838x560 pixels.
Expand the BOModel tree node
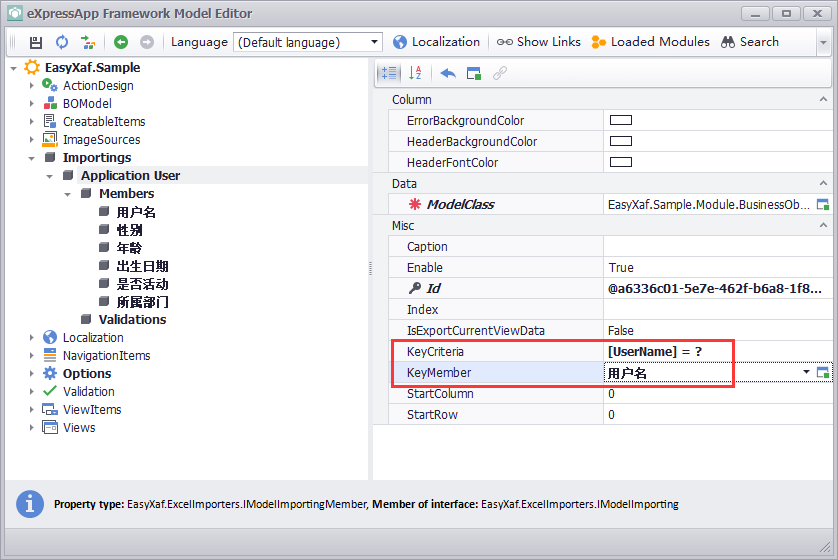tap(32, 104)
